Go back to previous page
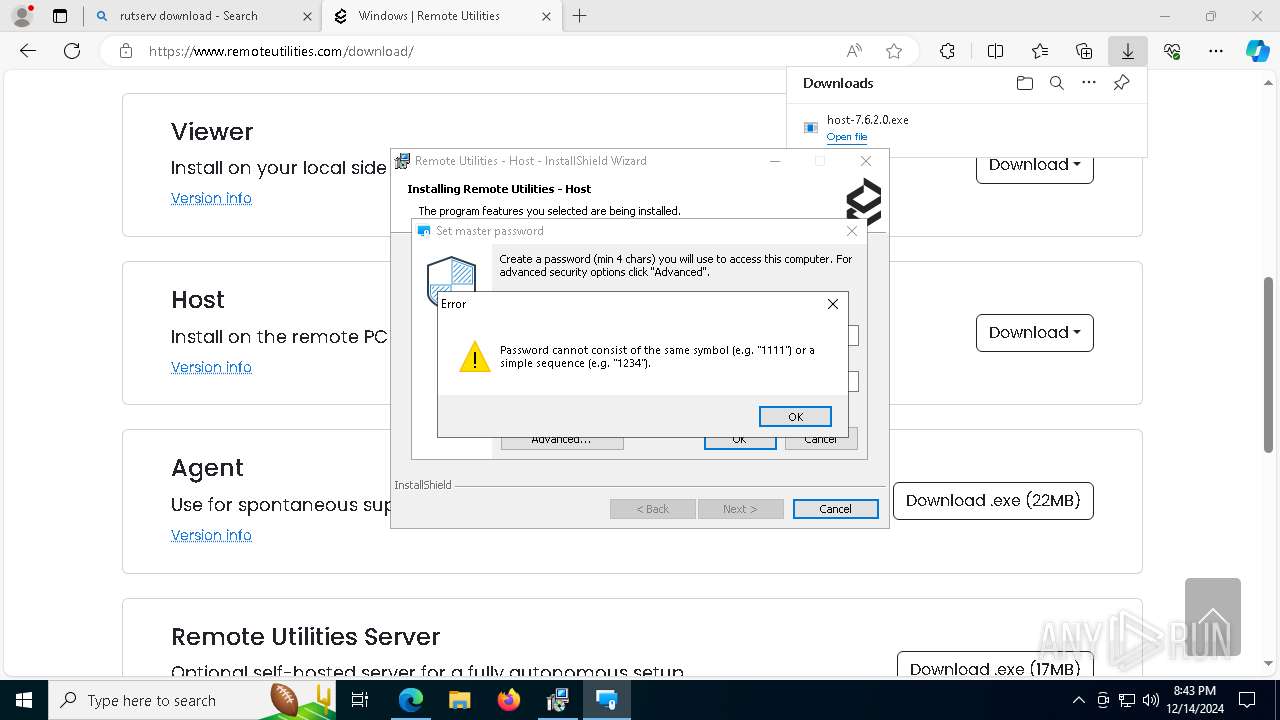This screenshot has width=1280, height=720. pyautogui.click(x=28, y=51)
